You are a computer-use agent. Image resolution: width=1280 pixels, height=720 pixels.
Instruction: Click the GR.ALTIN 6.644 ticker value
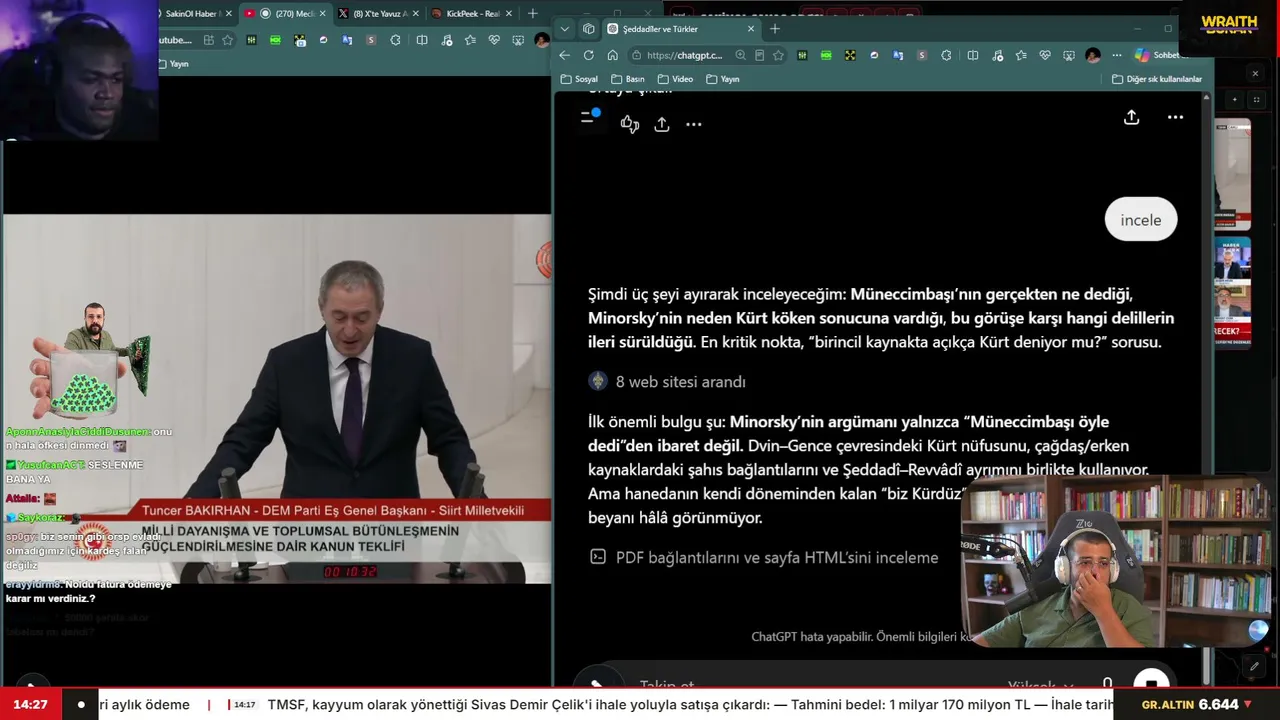pos(1197,704)
